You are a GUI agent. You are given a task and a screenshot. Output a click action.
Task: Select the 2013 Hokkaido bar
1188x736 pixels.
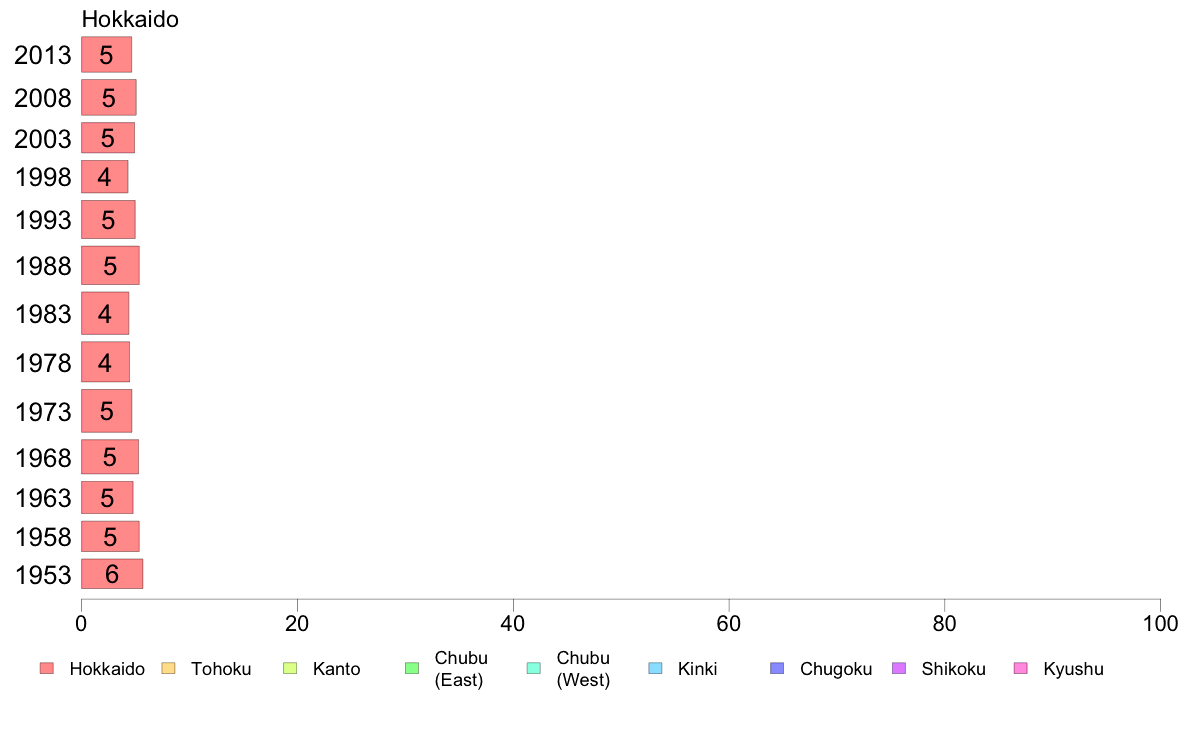[106, 55]
